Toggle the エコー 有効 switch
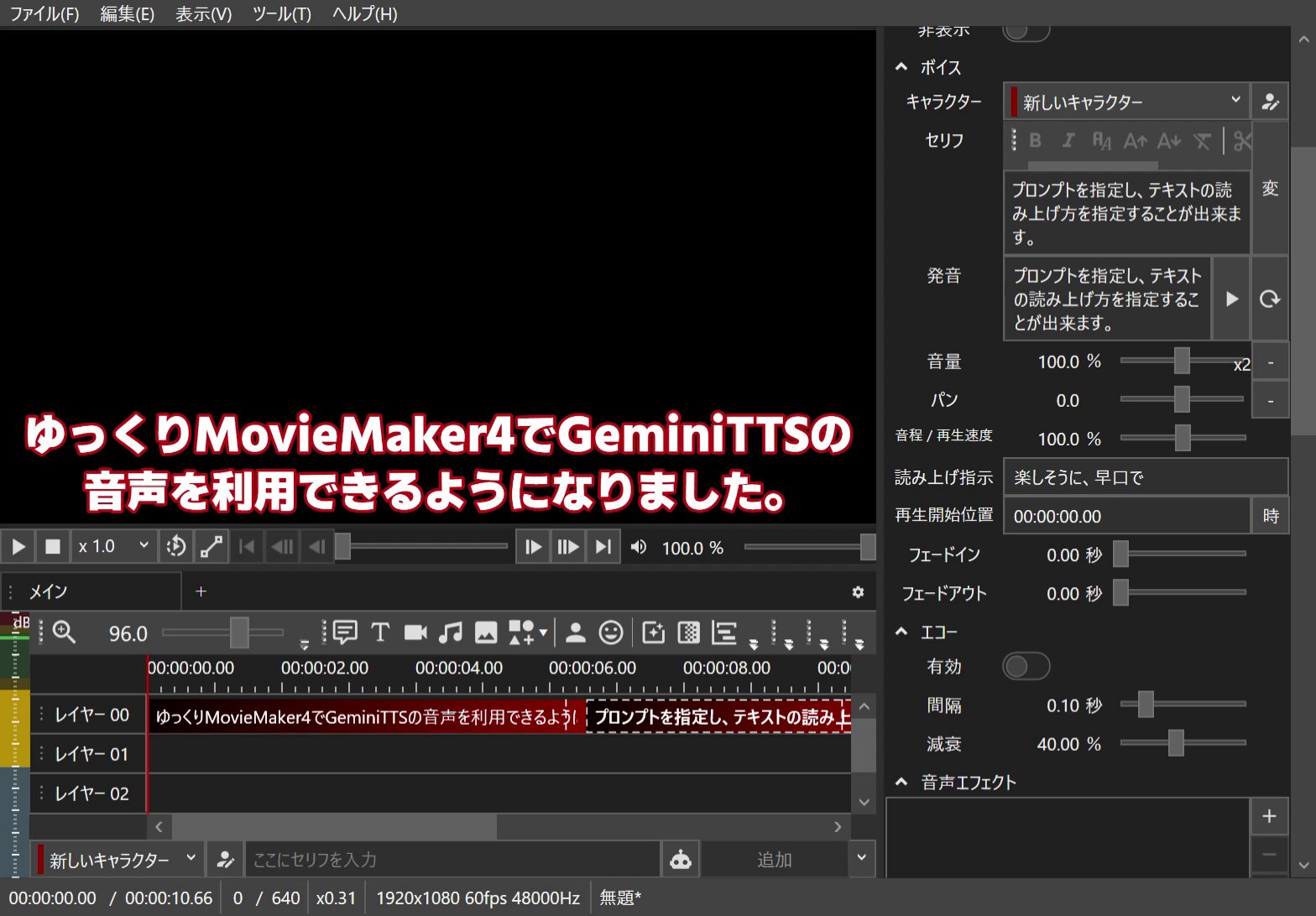 coord(1026,667)
